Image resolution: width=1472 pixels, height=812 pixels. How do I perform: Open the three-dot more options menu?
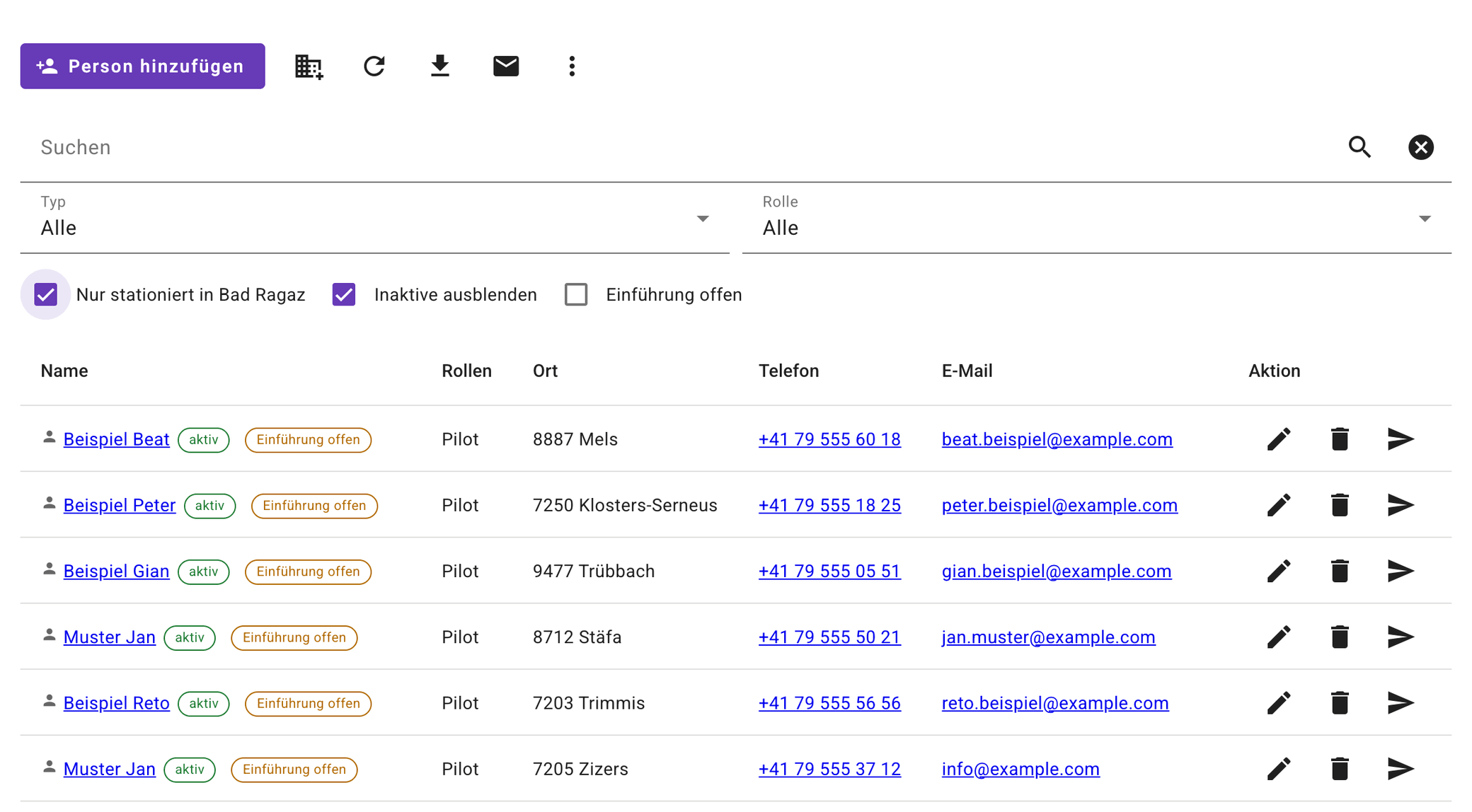point(572,66)
